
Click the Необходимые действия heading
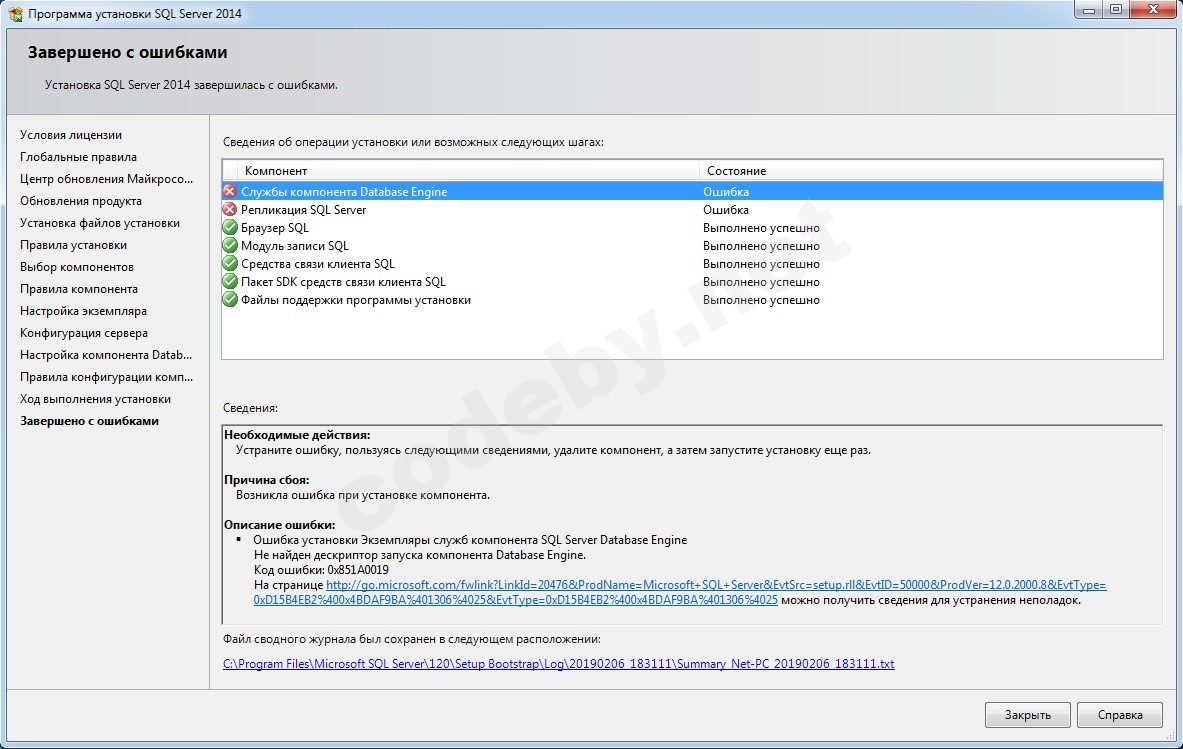click(x=297, y=434)
